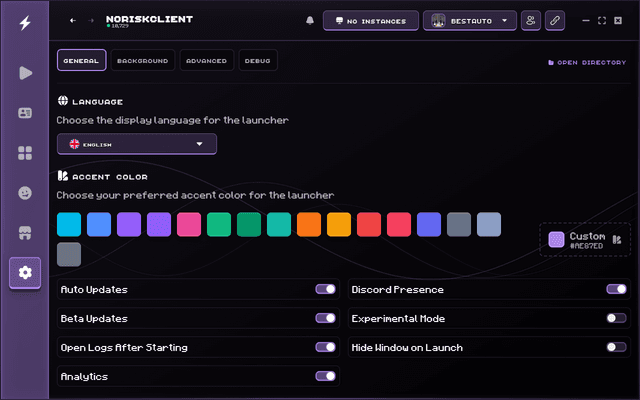This screenshot has height=400, width=640.
Task: Select the cyan accent color
Action: (69, 224)
